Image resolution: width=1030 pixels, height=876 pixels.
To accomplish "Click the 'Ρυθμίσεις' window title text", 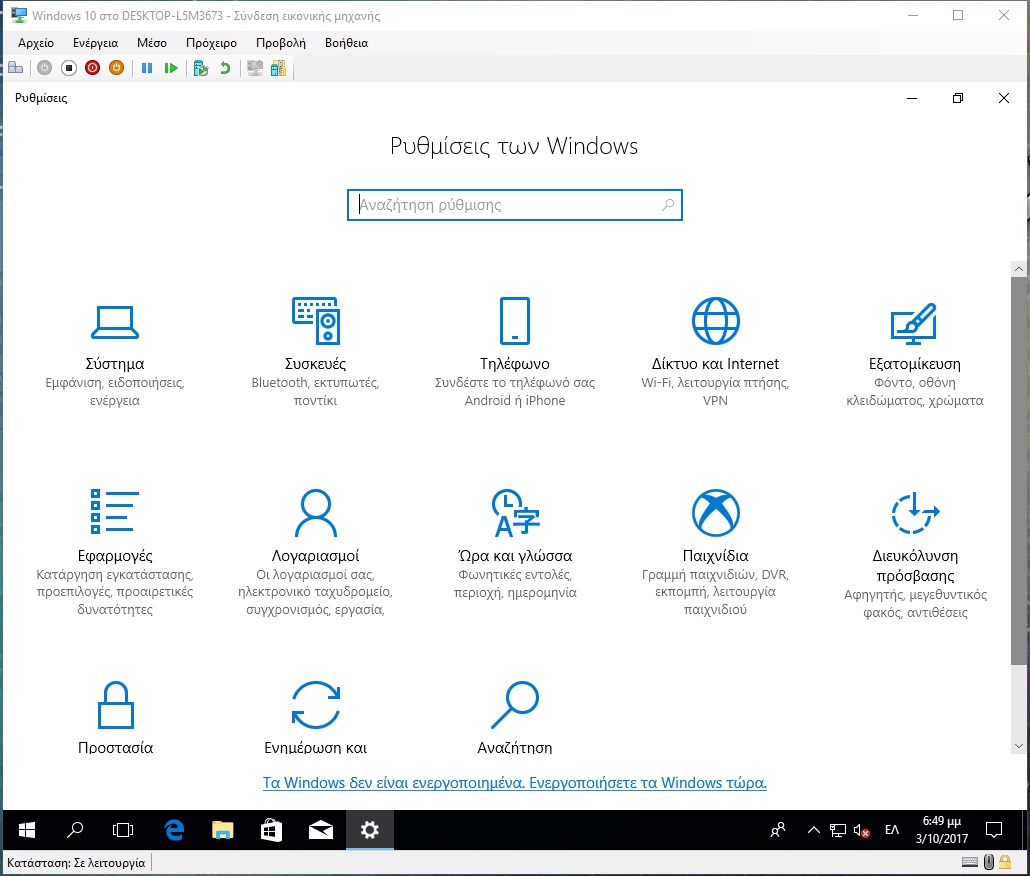I will pyautogui.click(x=41, y=99).
